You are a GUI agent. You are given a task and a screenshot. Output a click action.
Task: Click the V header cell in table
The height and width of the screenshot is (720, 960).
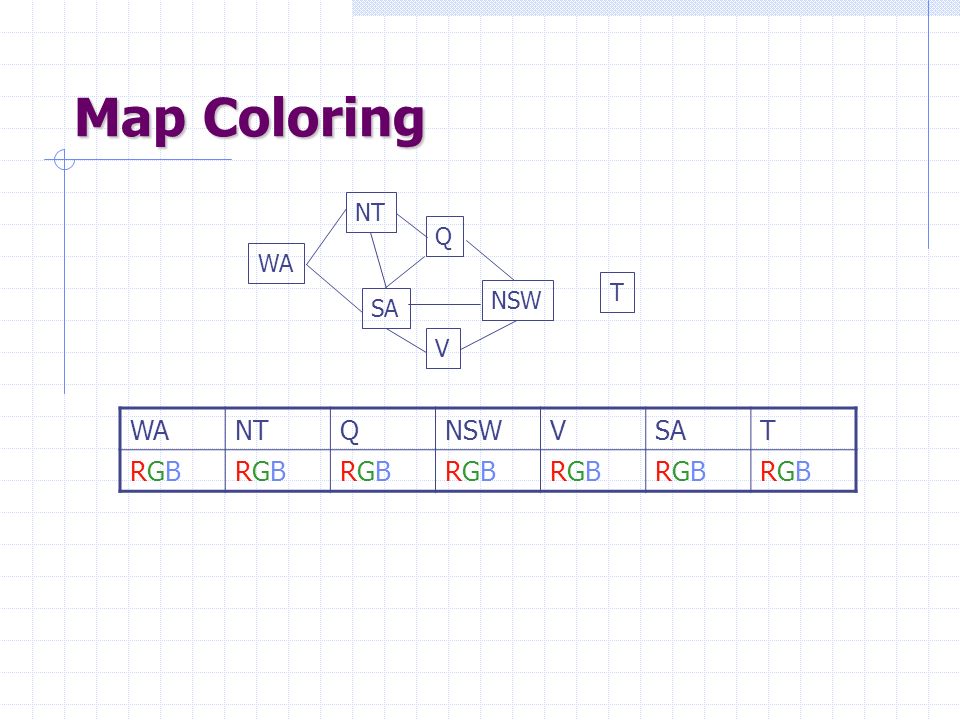pyautogui.click(x=593, y=430)
